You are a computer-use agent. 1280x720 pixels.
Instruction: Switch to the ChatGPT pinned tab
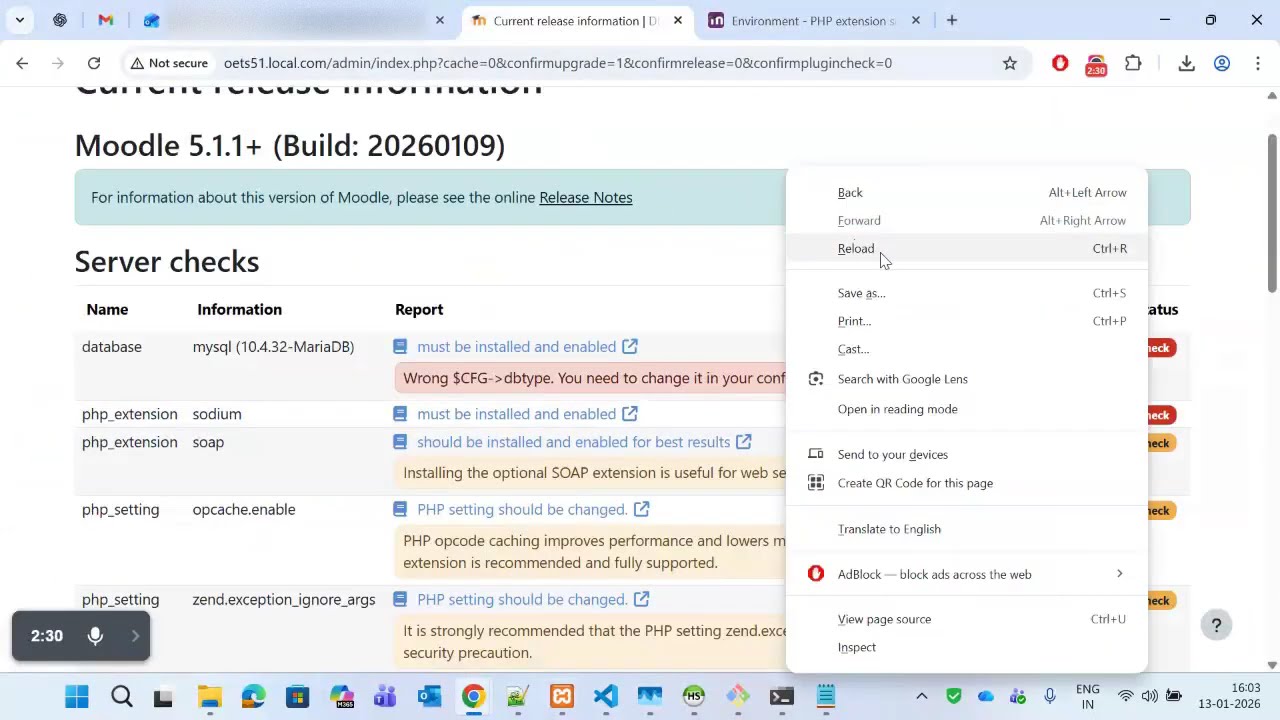click(x=60, y=20)
